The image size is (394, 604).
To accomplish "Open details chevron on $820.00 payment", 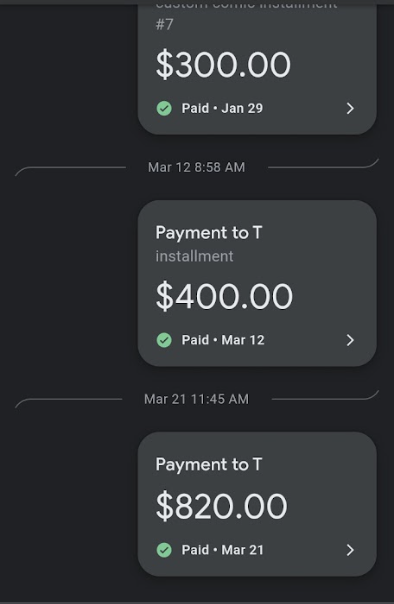I will 350,550.
